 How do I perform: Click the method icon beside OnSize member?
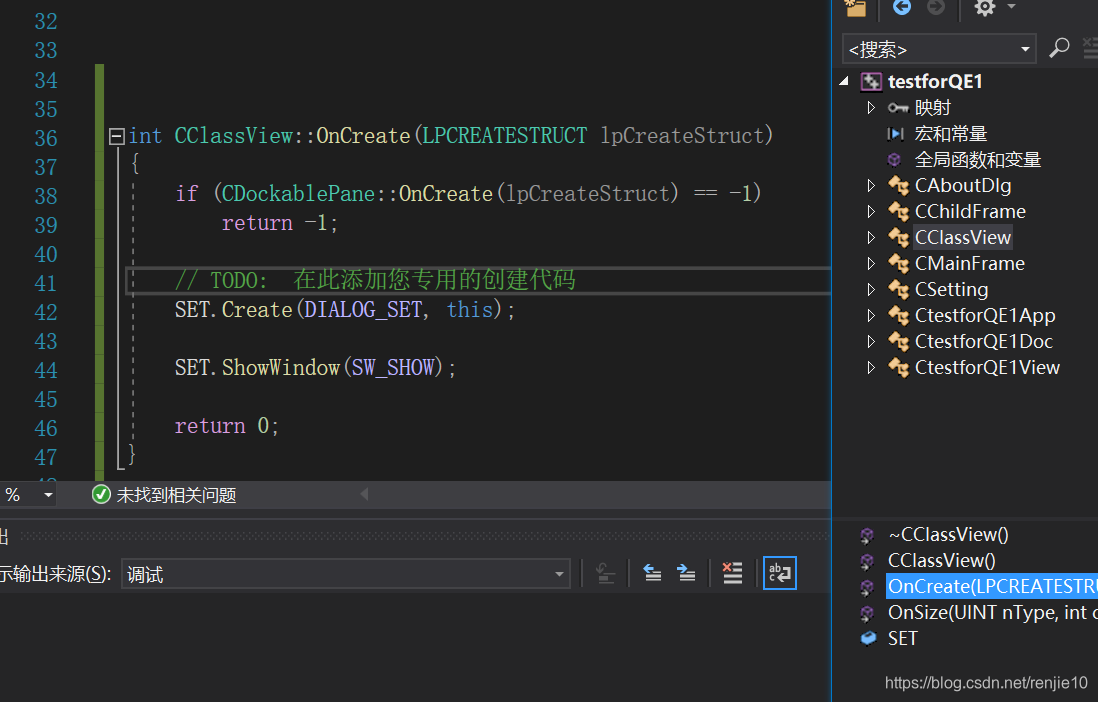point(867,613)
